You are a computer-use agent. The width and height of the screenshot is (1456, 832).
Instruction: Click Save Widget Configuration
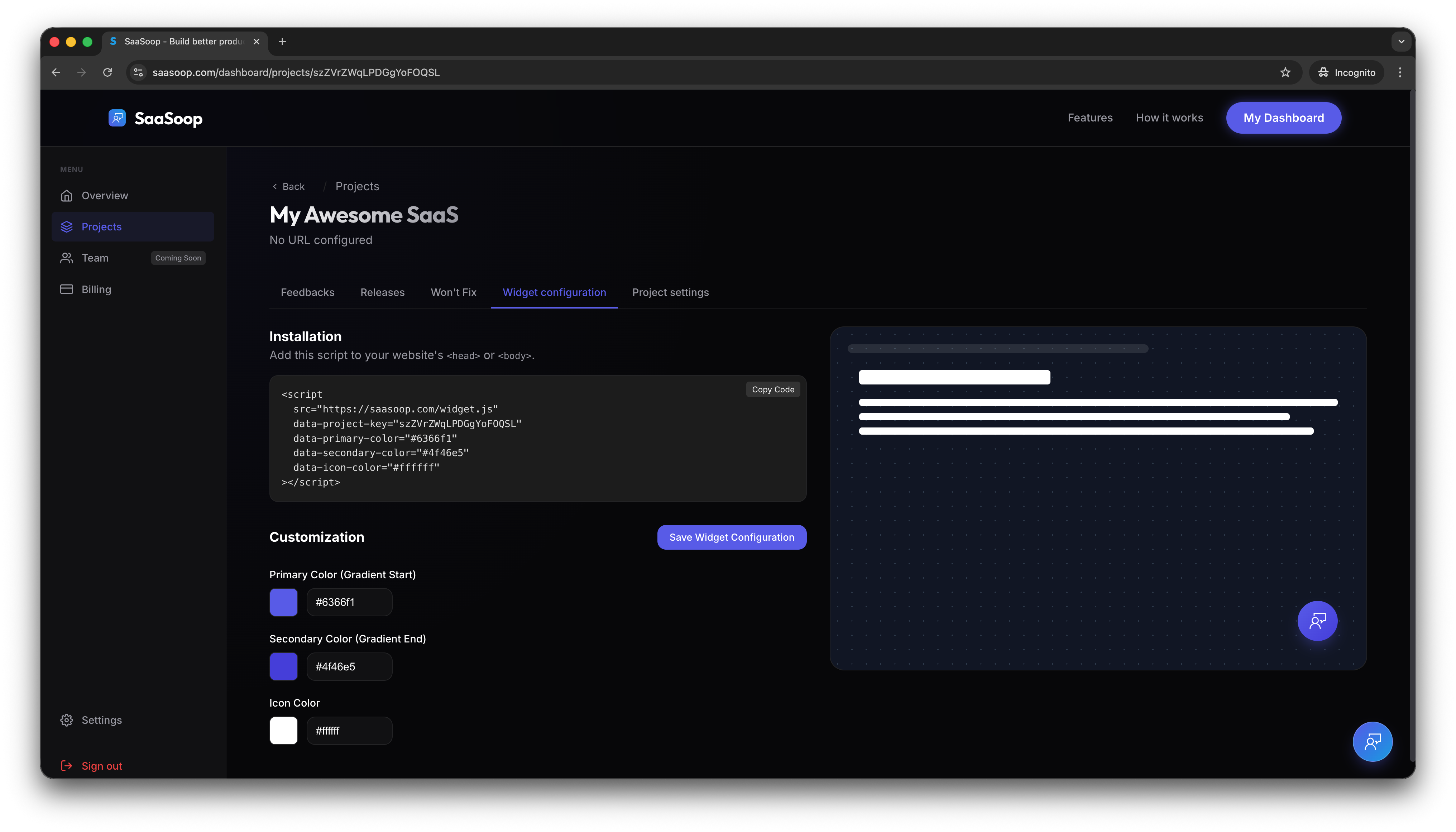(732, 537)
